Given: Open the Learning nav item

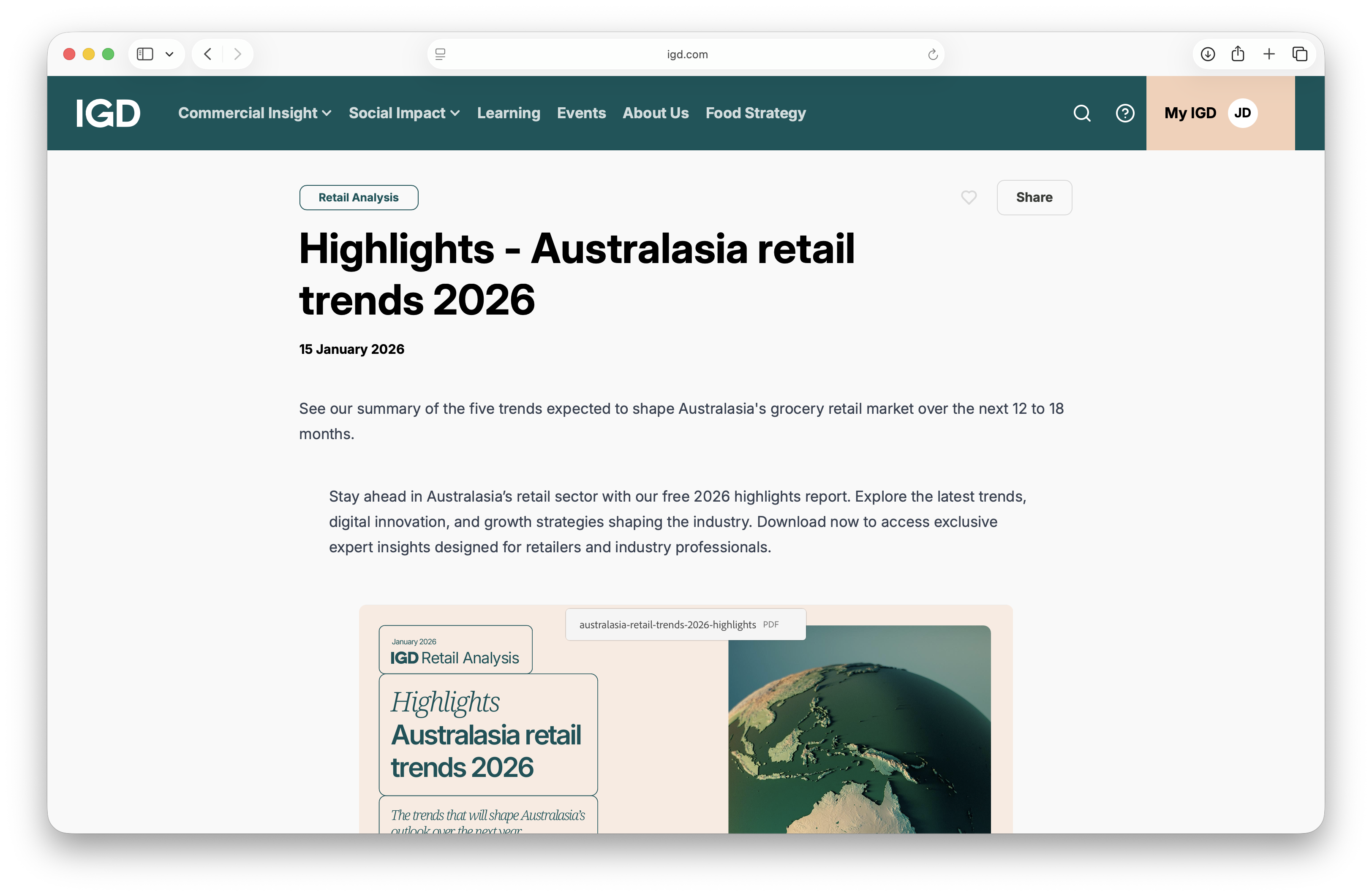Looking at the screenshot, I should coord(509,113).
